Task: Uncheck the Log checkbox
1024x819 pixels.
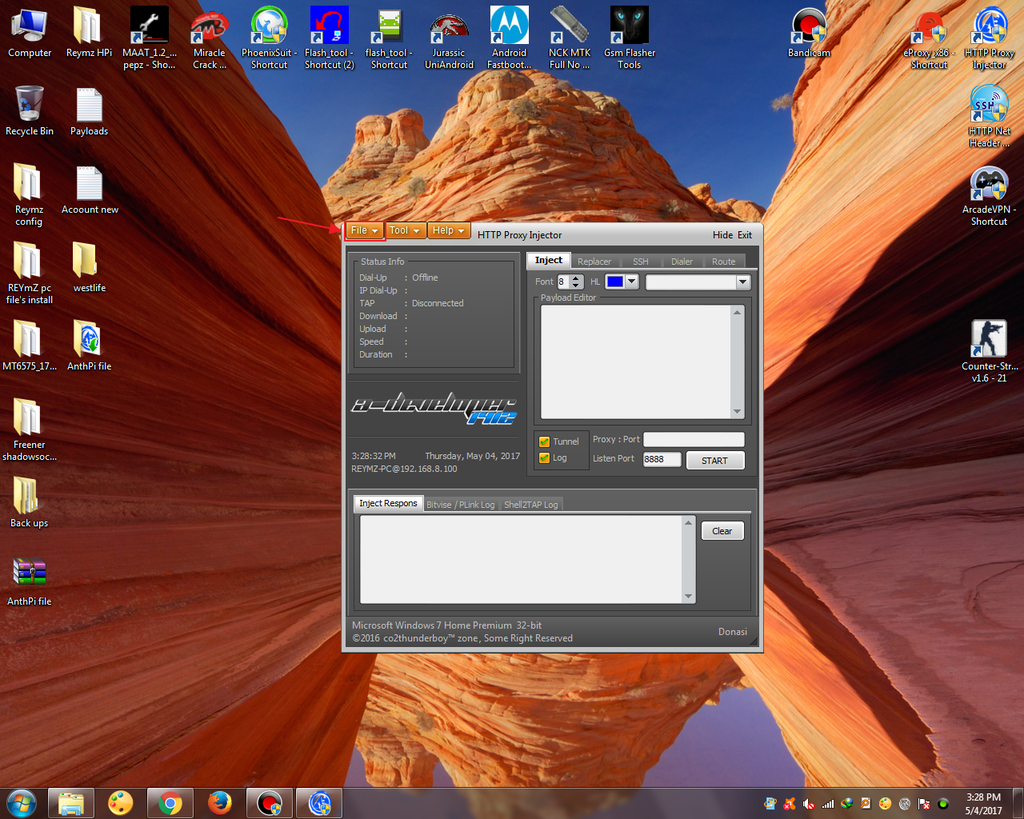Action: (x=544, y=458)
